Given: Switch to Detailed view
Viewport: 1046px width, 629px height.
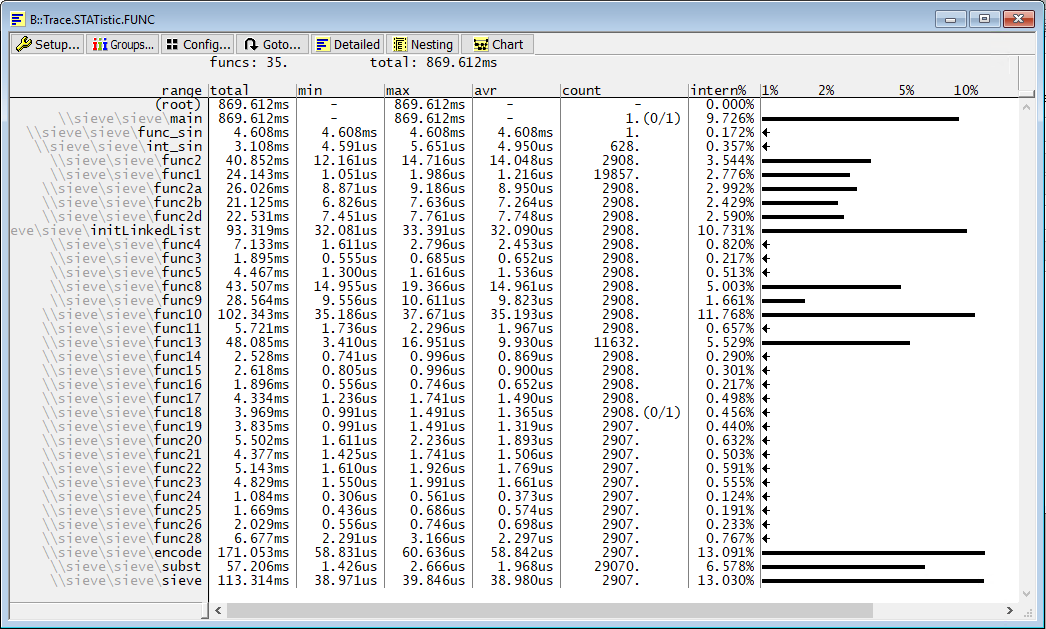Looking at the screenshot, I should (347, 44).
